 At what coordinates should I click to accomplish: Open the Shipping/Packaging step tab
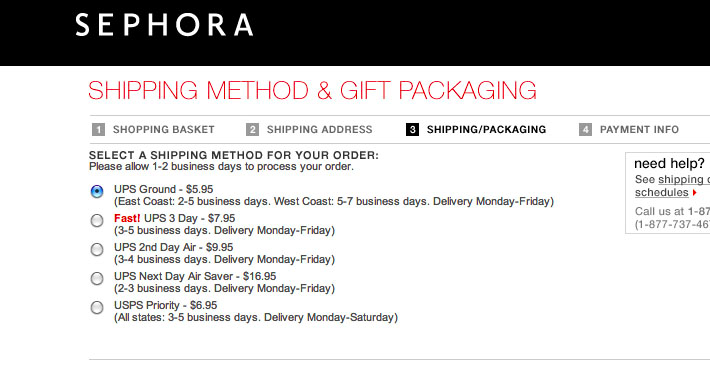click(x=486, y=130)
